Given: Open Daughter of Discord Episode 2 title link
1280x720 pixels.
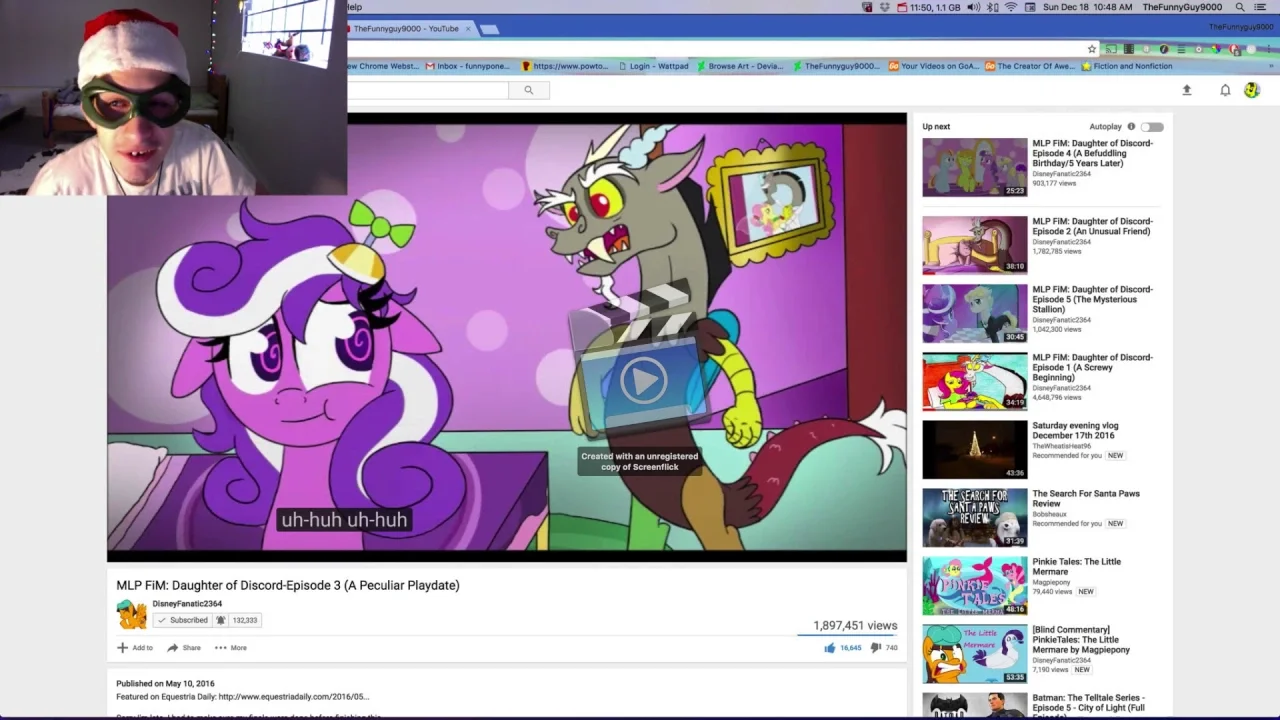Looking at the screenshot, I should 1092,226.
